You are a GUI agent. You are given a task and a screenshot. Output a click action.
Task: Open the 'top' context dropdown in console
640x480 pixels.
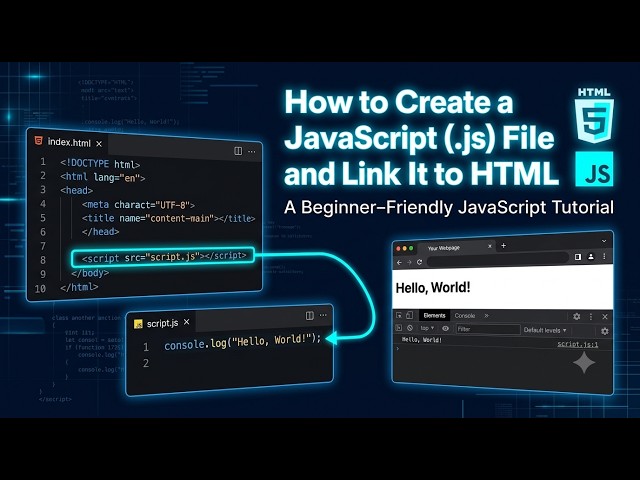(x=427, y=328)
